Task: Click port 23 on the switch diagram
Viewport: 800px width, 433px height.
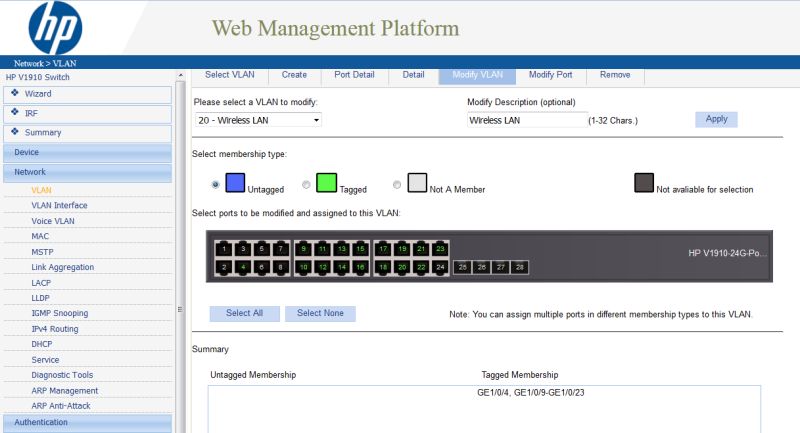Action: pyautogui.click(x=440, y=249)
